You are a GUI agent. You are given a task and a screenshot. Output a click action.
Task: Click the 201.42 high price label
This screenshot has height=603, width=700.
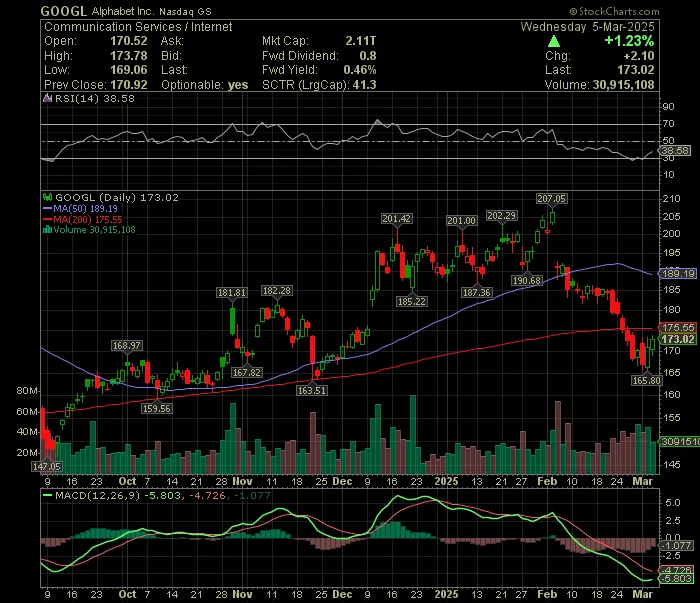coord(396,219)
